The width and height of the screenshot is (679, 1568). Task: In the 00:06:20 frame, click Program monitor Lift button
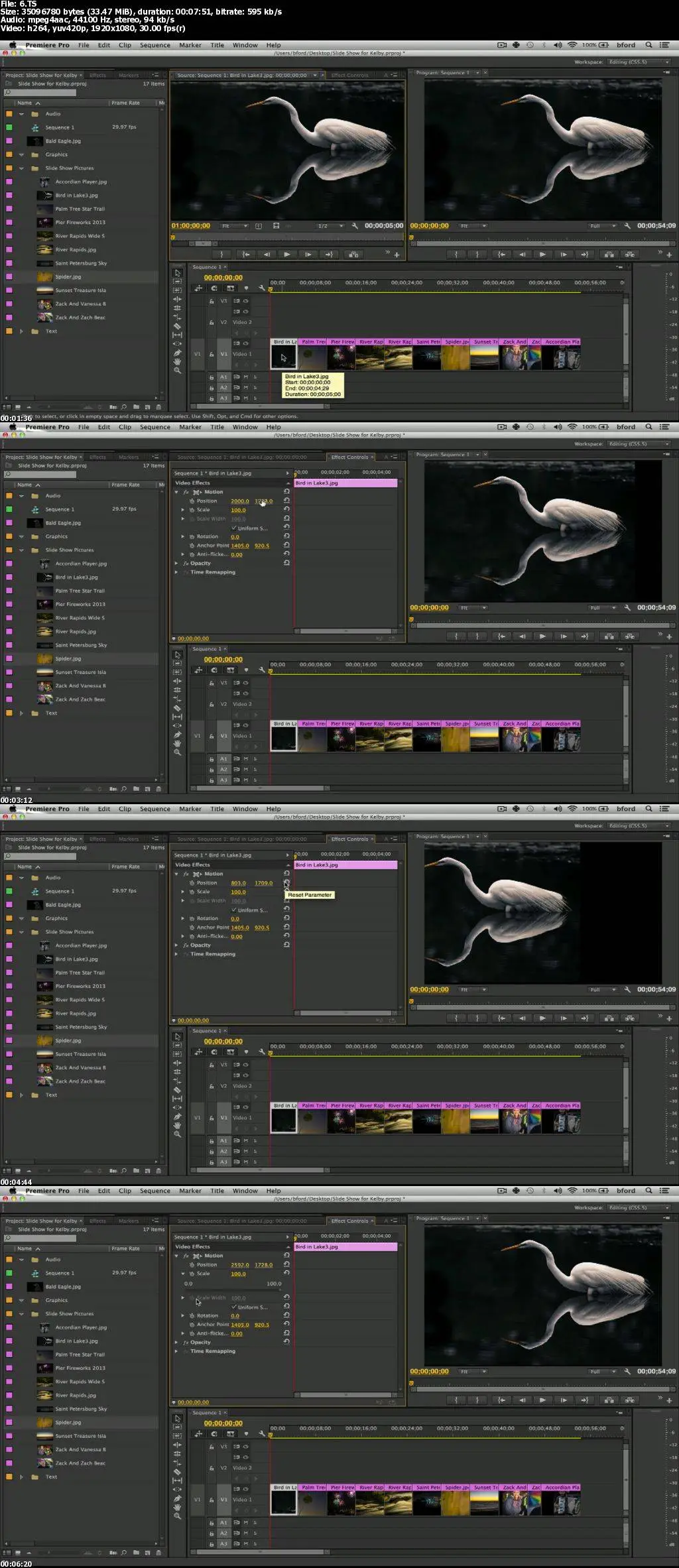click(609, 1400)
